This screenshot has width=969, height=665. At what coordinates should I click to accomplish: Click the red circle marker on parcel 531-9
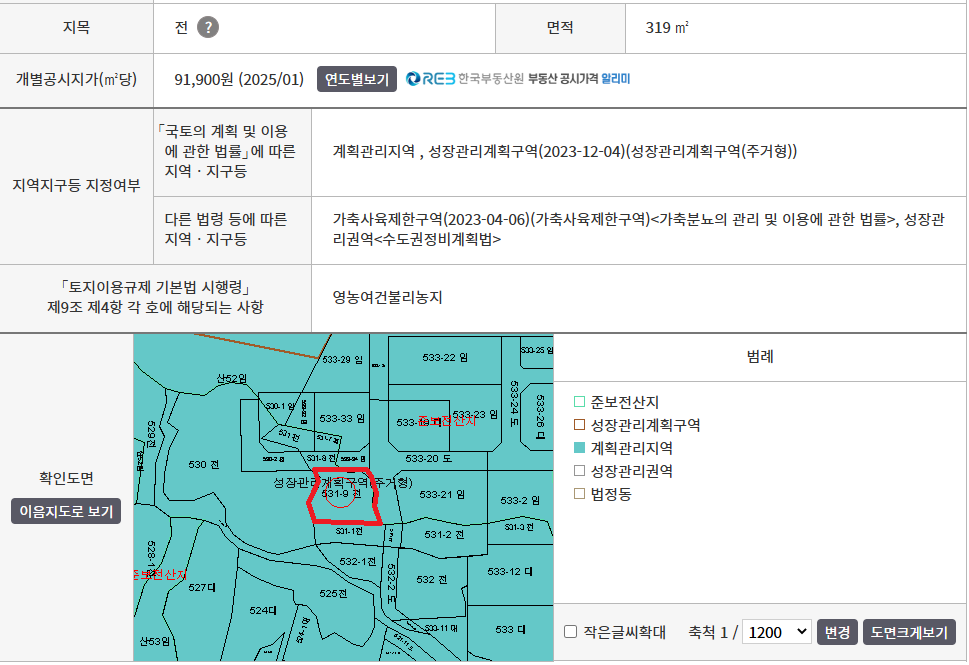click(x=340, y=495)
